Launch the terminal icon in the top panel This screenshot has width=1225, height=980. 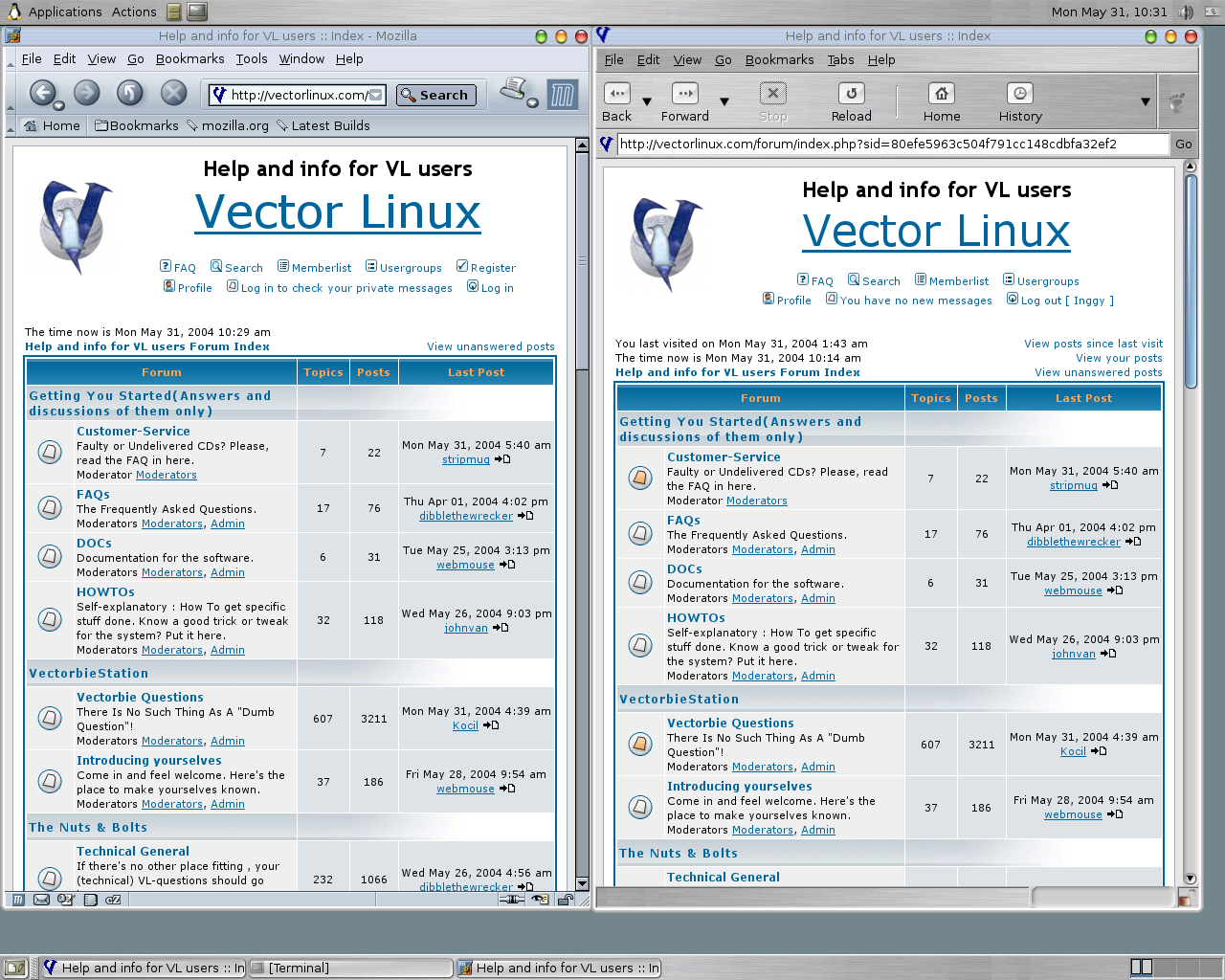pyautogui.click(x=197, y=11)
